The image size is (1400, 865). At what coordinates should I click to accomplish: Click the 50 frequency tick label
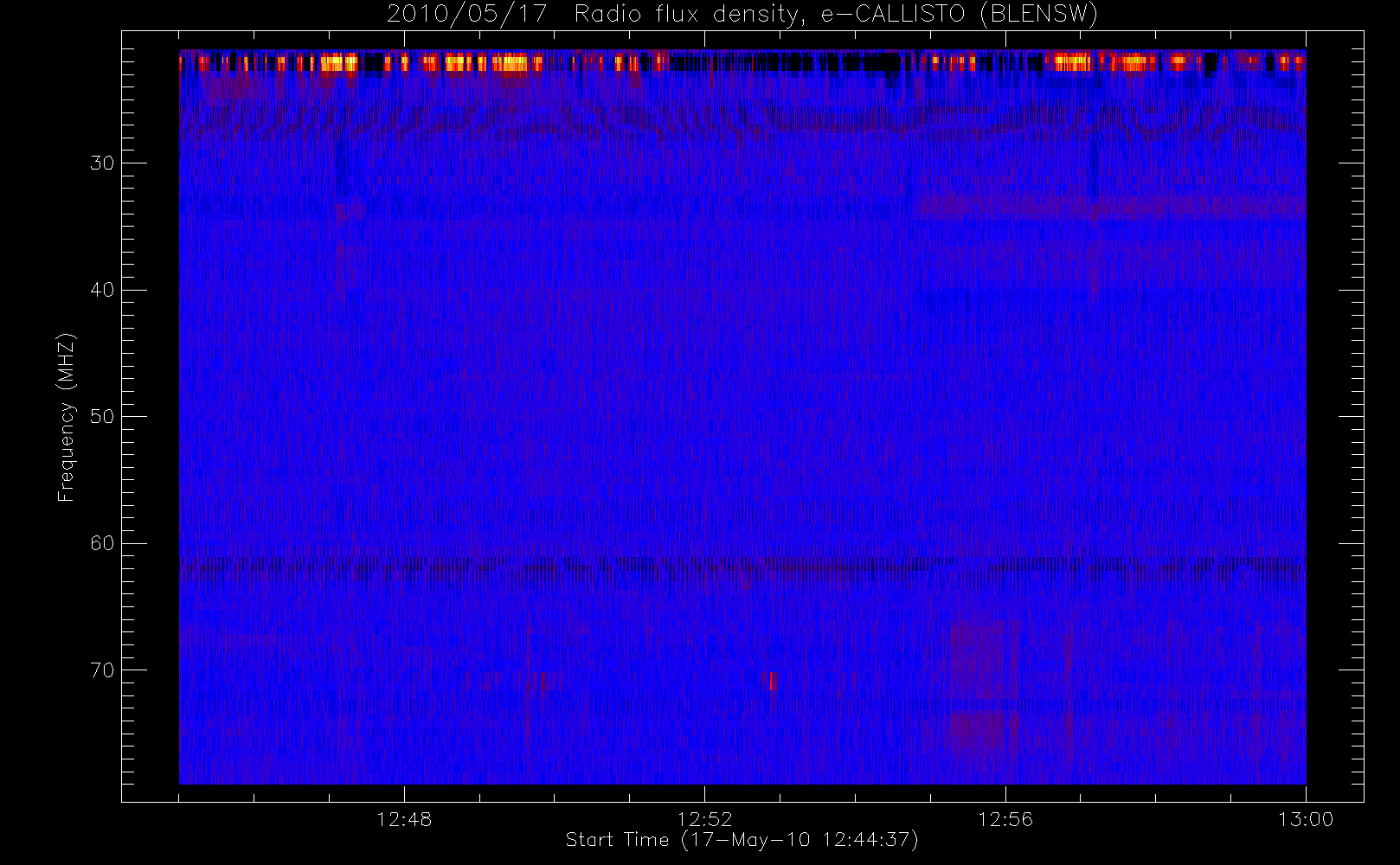102,416
